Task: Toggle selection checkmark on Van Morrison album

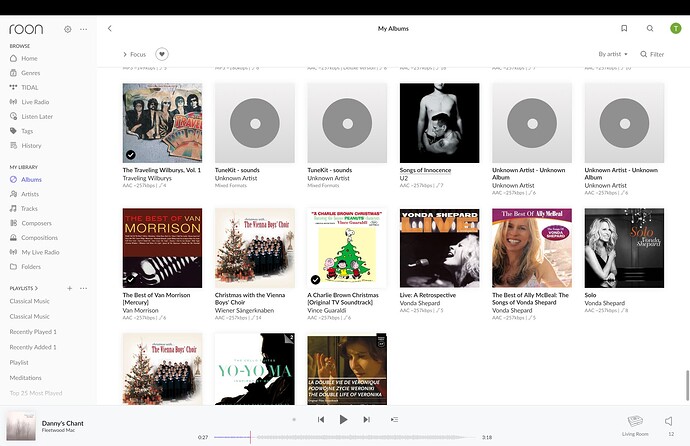Action: point(131,279)
